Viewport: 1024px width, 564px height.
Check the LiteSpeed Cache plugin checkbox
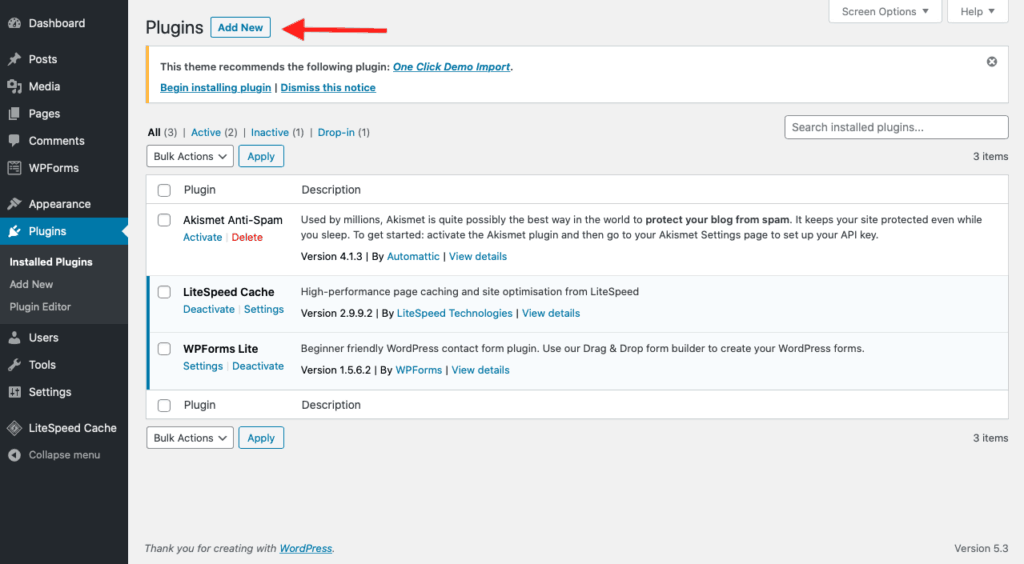(164, 292)
